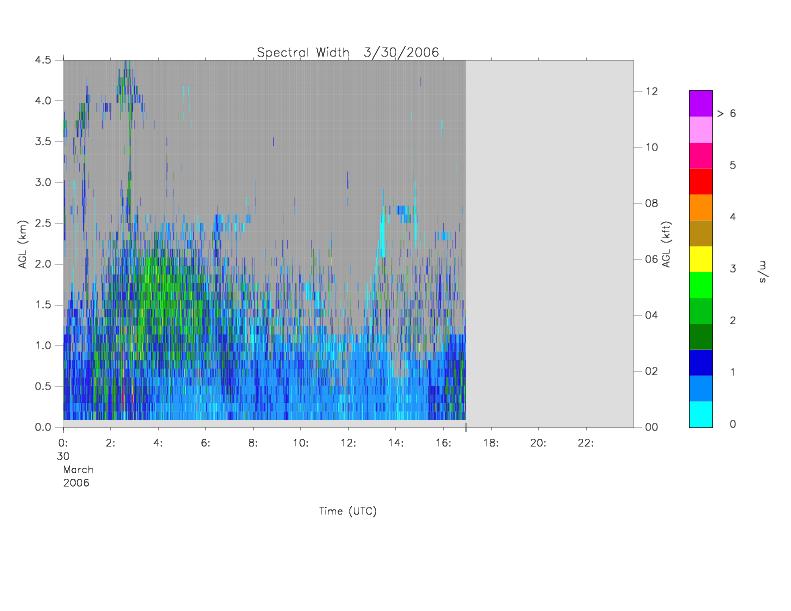The width and height of the screenshot is (791, 611).
Task: Click the 'Spectral Width 3/30/2006' chart title
Action: click(x=348, y=52)
